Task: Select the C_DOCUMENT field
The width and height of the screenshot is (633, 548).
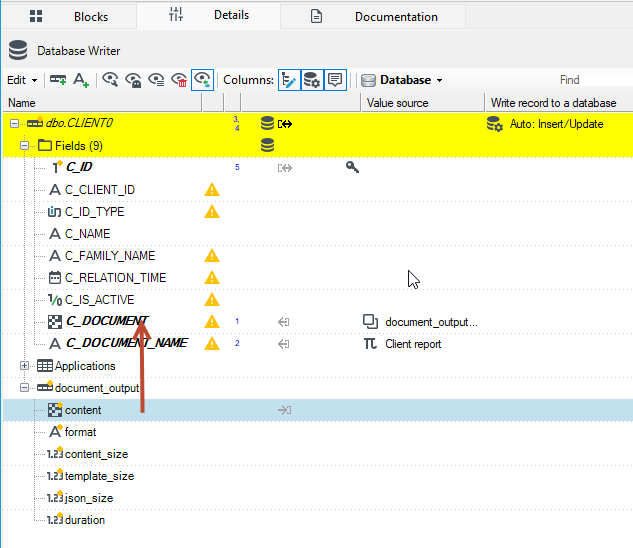Action: pyautogui.click(x=107, y=321)
